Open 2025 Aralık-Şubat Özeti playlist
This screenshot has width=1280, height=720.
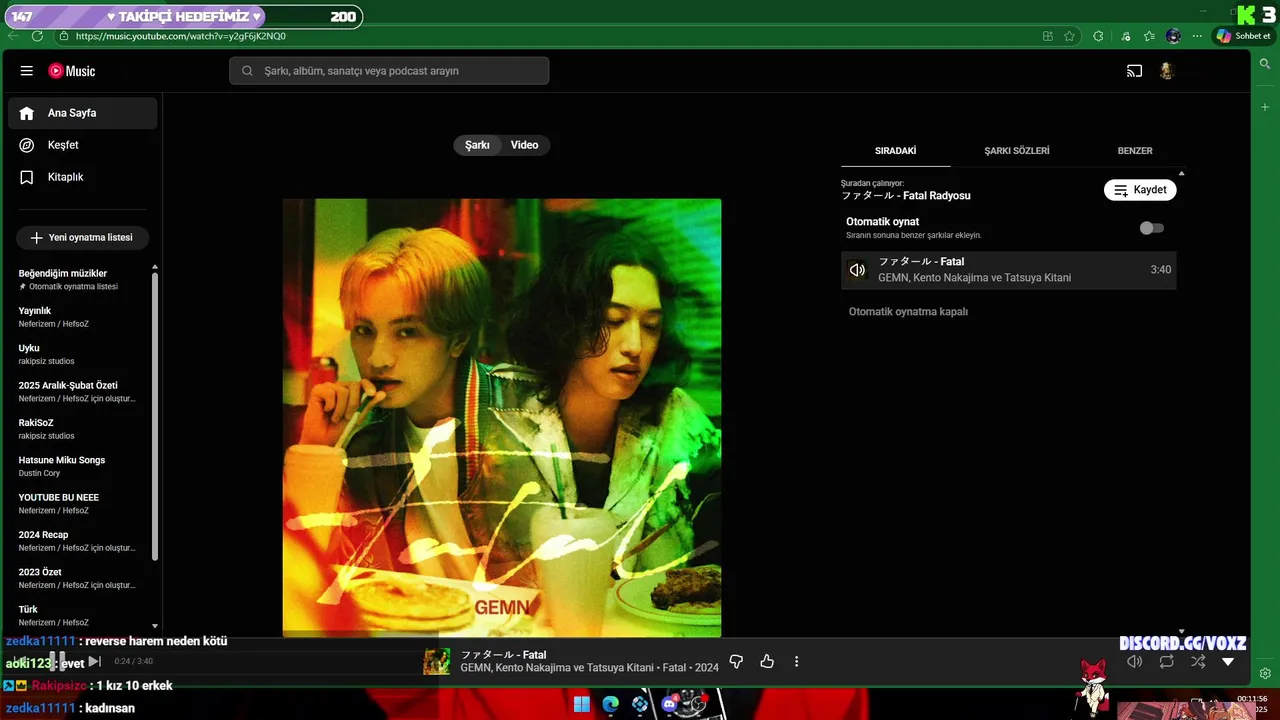[x=78, y=392]
